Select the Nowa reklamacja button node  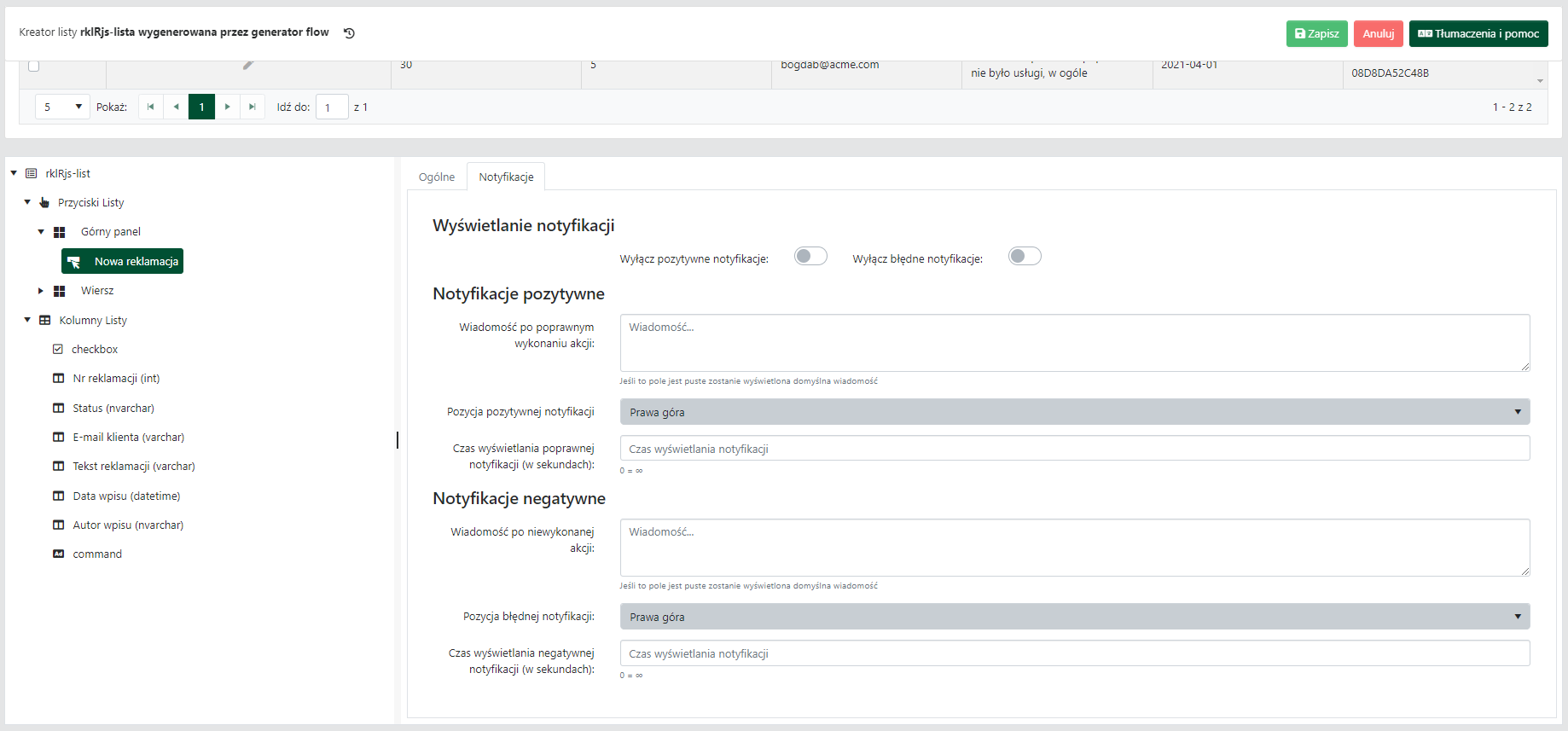123,261
